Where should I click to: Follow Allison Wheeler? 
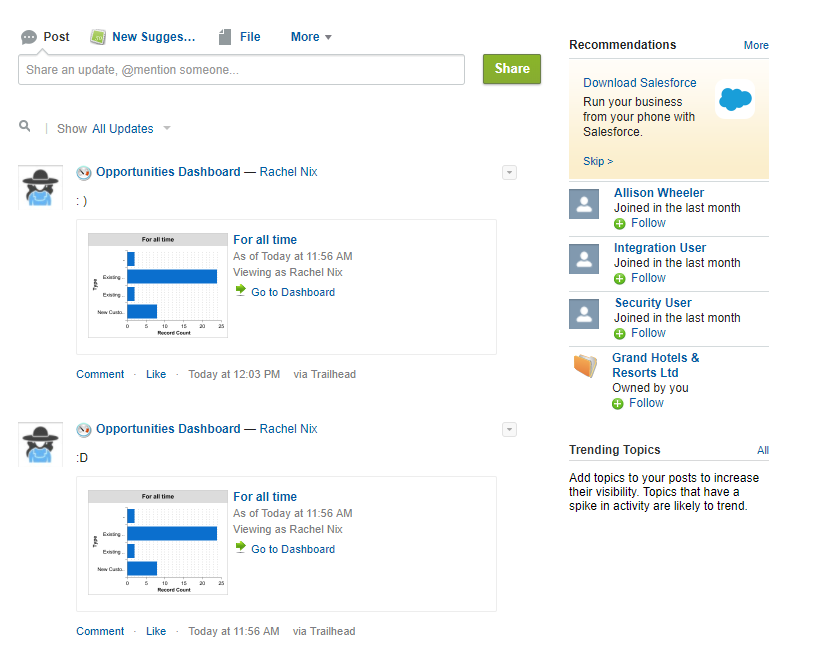click(647, 223)
